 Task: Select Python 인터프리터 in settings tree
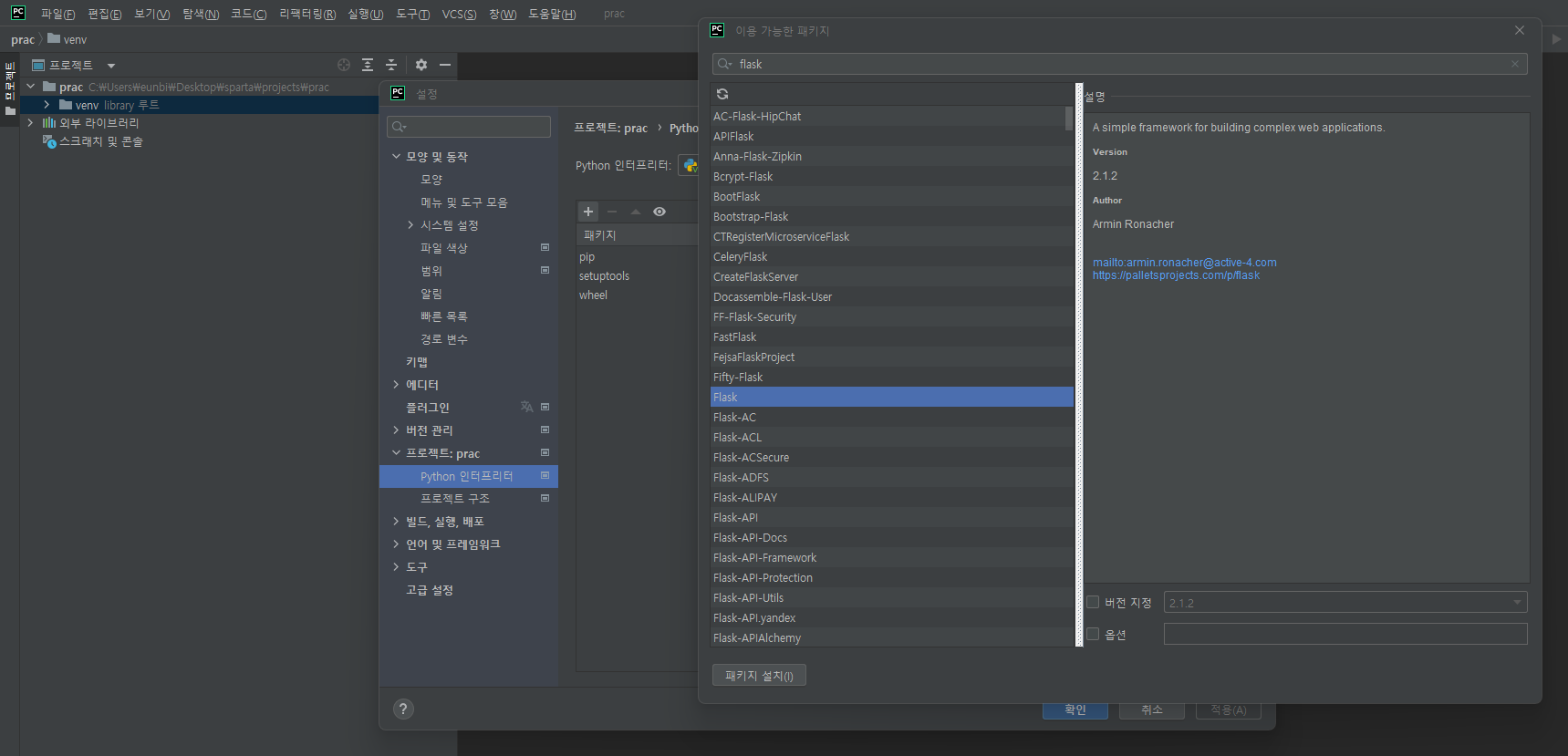click(x=468, y=476)
